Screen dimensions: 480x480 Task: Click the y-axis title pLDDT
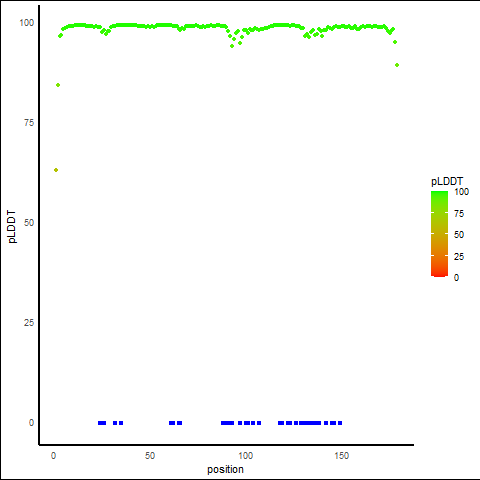pos(12,227)
